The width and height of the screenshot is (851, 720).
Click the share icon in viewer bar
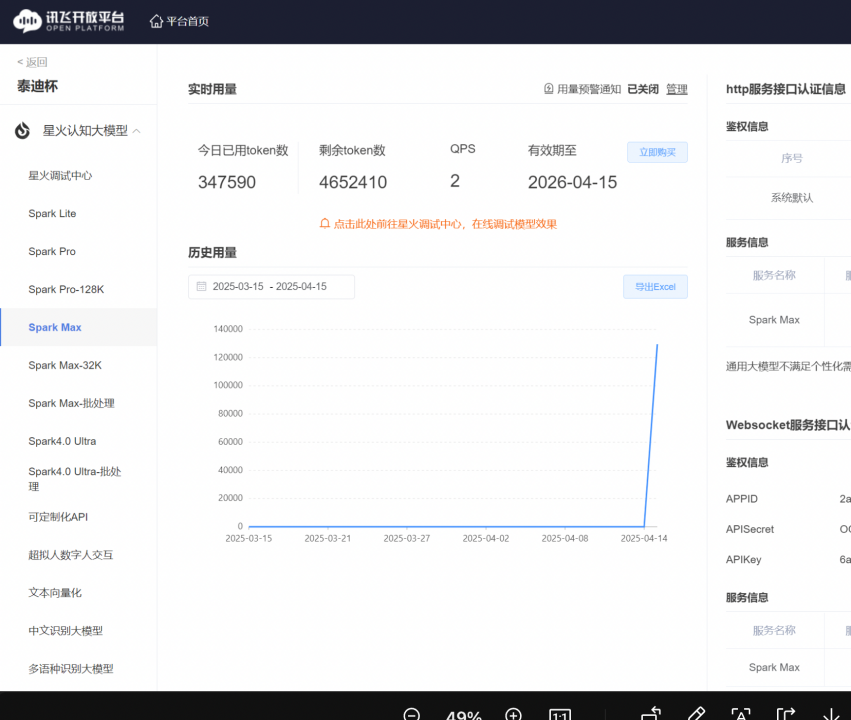[785, 715]
